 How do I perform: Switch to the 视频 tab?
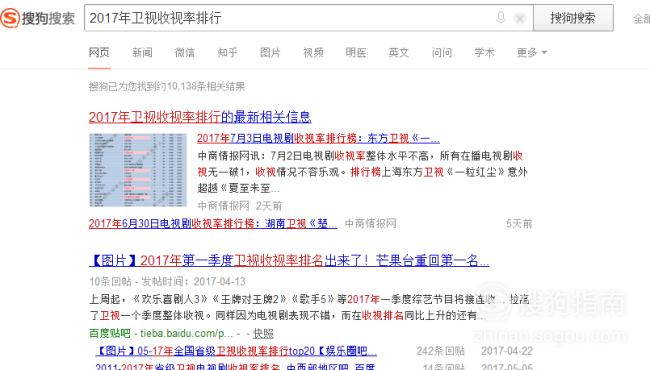click(313, 53)
